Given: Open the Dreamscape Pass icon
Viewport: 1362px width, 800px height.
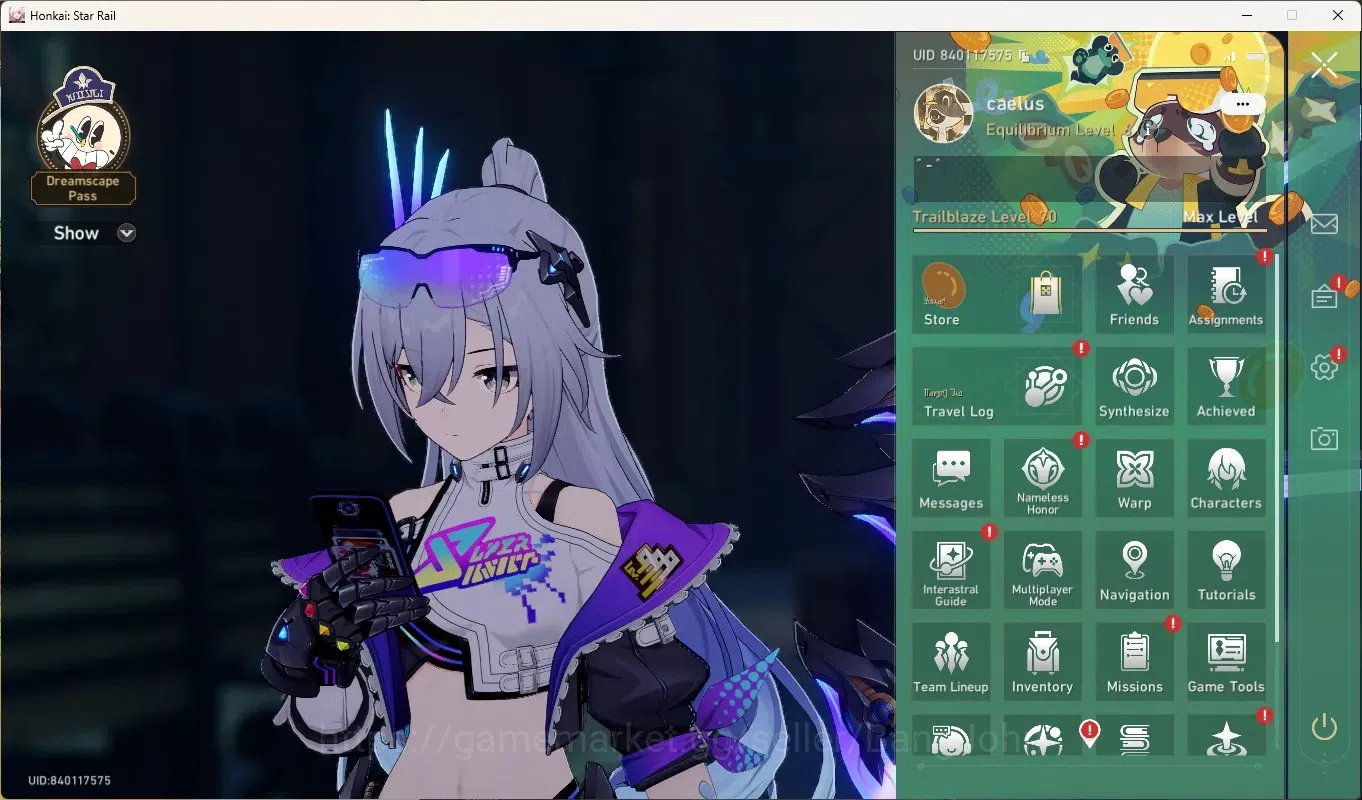Looking at the screenshot, I should point(83,135).
